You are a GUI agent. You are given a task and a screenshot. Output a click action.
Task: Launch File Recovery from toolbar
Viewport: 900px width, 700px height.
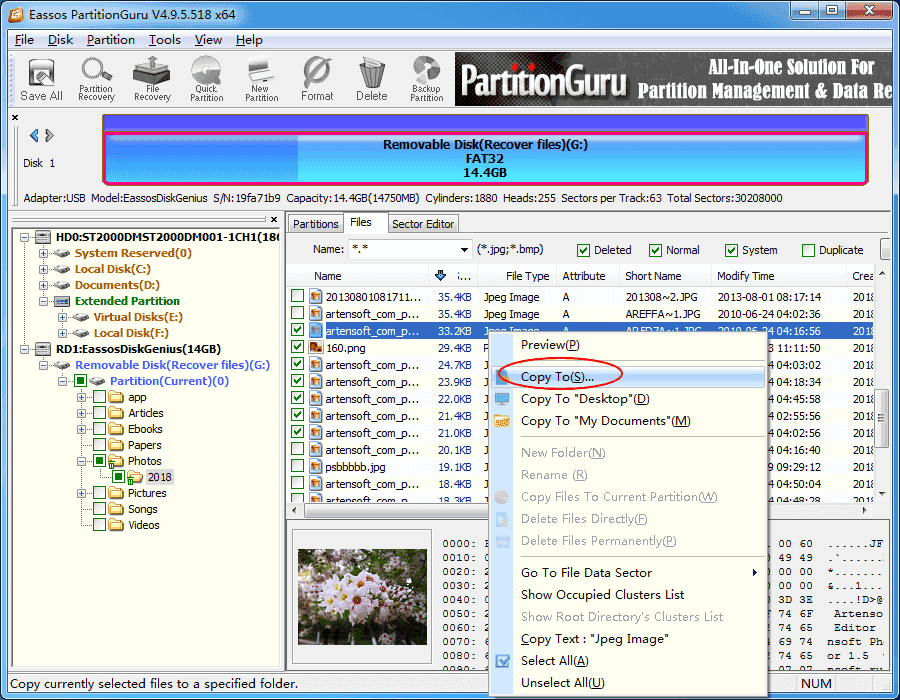(x=152, y=80)
